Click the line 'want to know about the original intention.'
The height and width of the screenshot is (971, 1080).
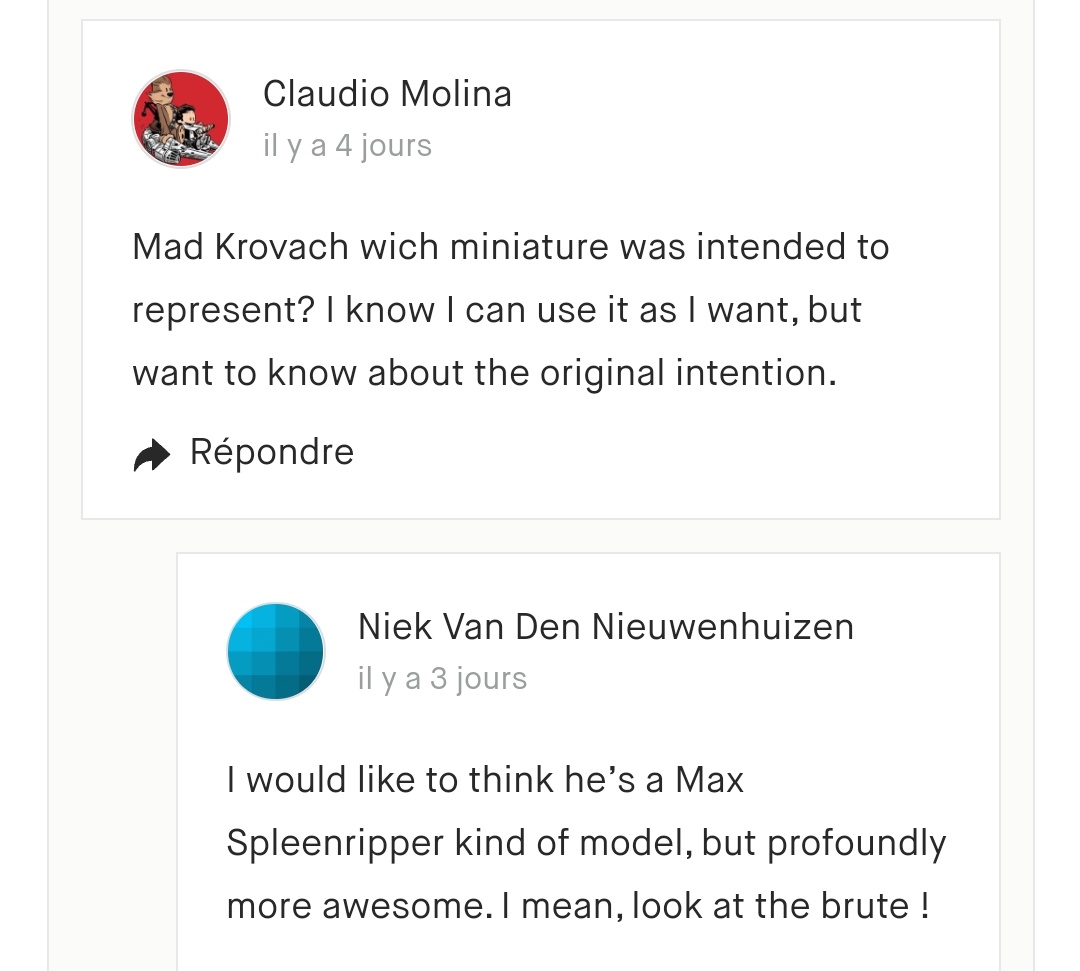[484, 374]
